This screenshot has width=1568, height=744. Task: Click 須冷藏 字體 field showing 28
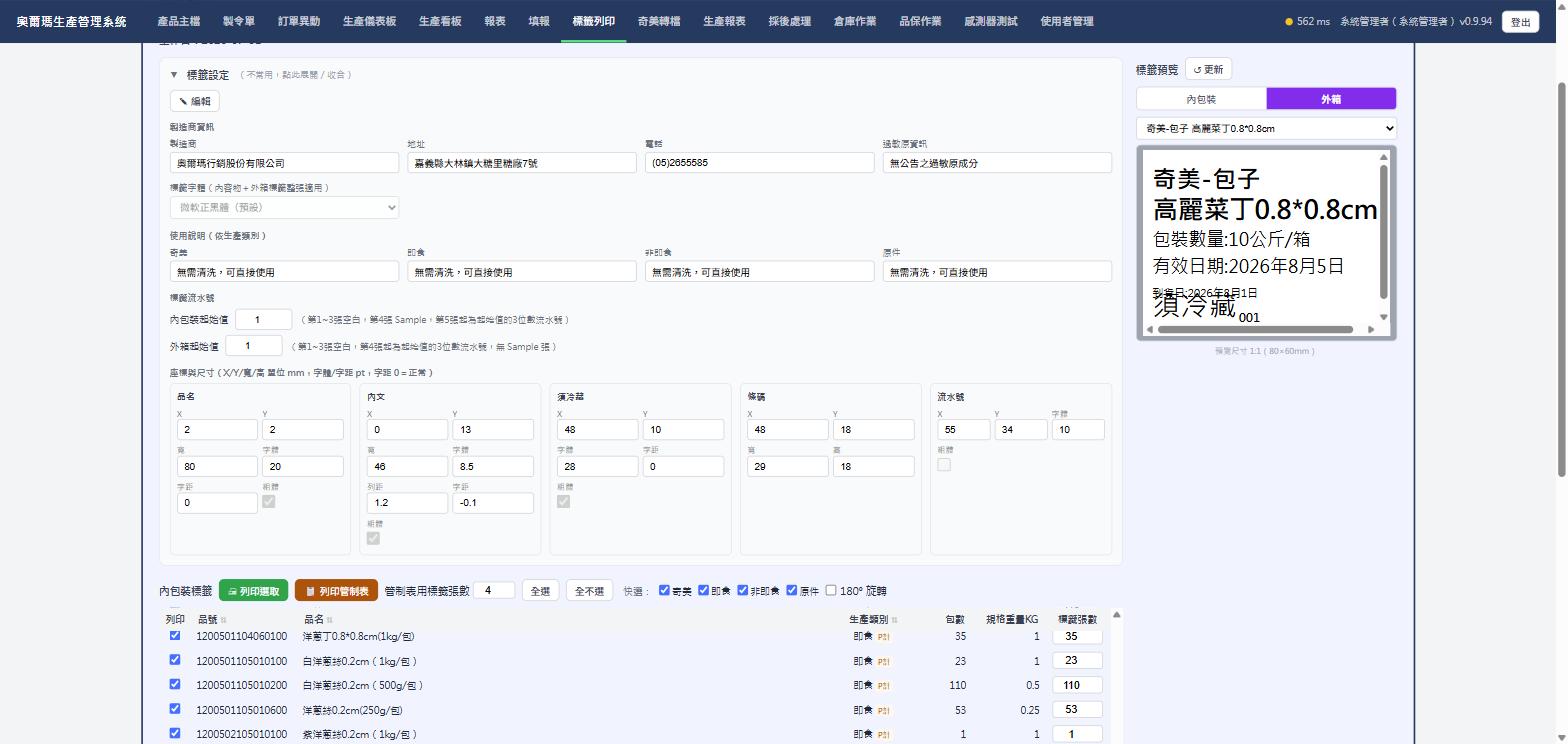597,466
